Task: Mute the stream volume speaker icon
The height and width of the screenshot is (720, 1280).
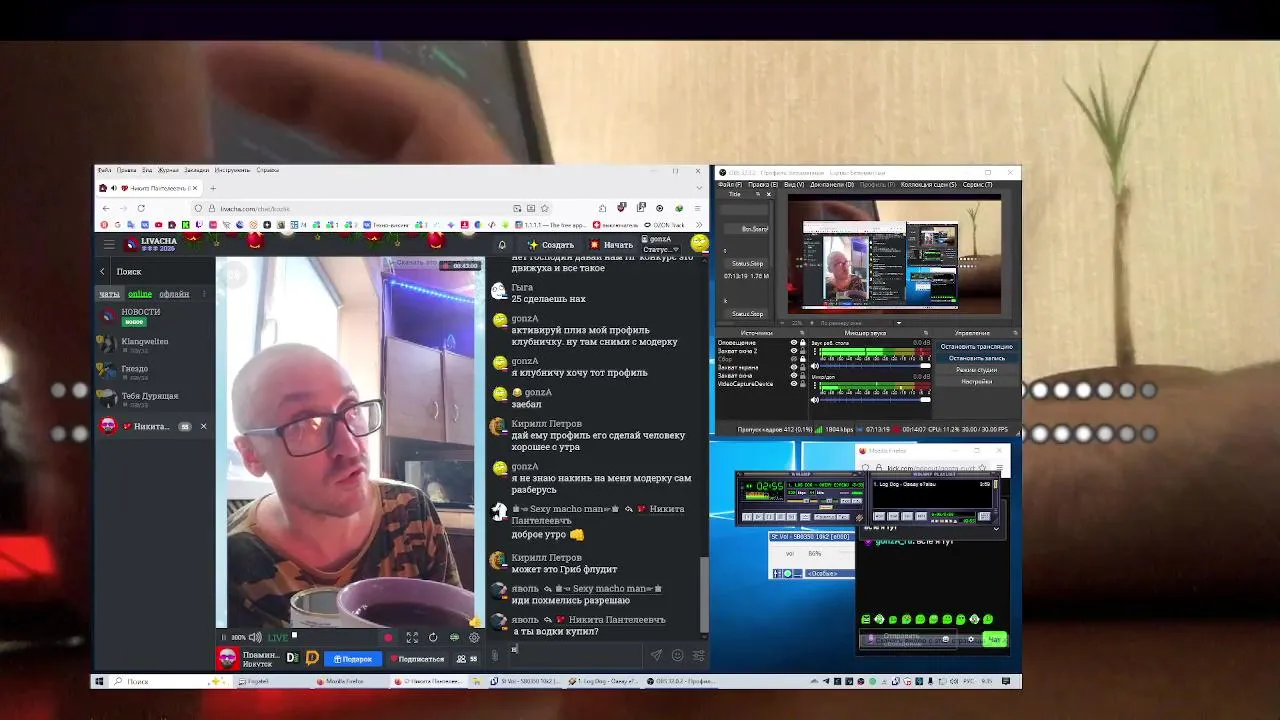Action: (255, 637)
